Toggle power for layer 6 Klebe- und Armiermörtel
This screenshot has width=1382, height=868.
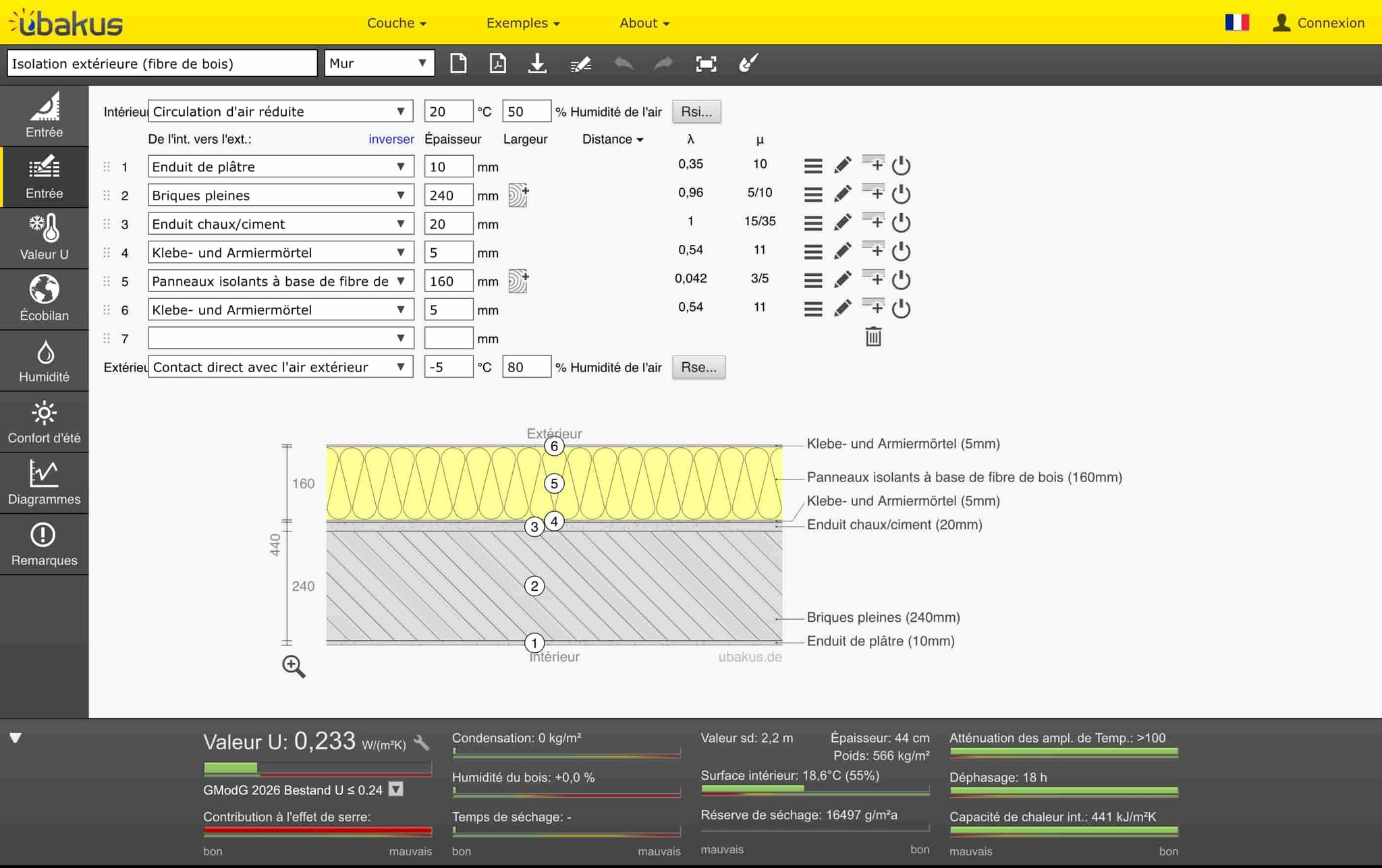pyautogui.click(x=902, y=309)
